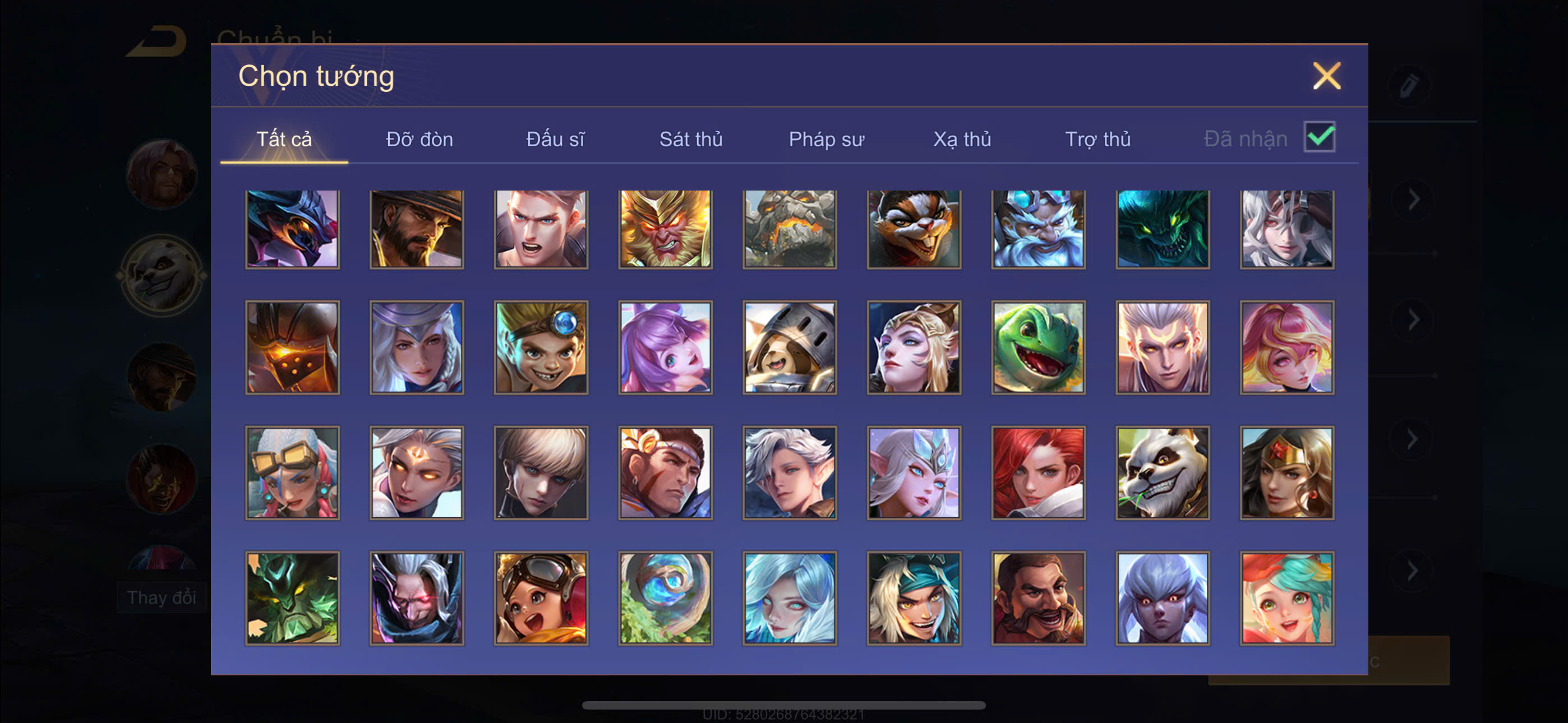The width and height of the screenshot is (1568, 723).
Task: Open the Sát thủ tab
Action: point(691,140)
